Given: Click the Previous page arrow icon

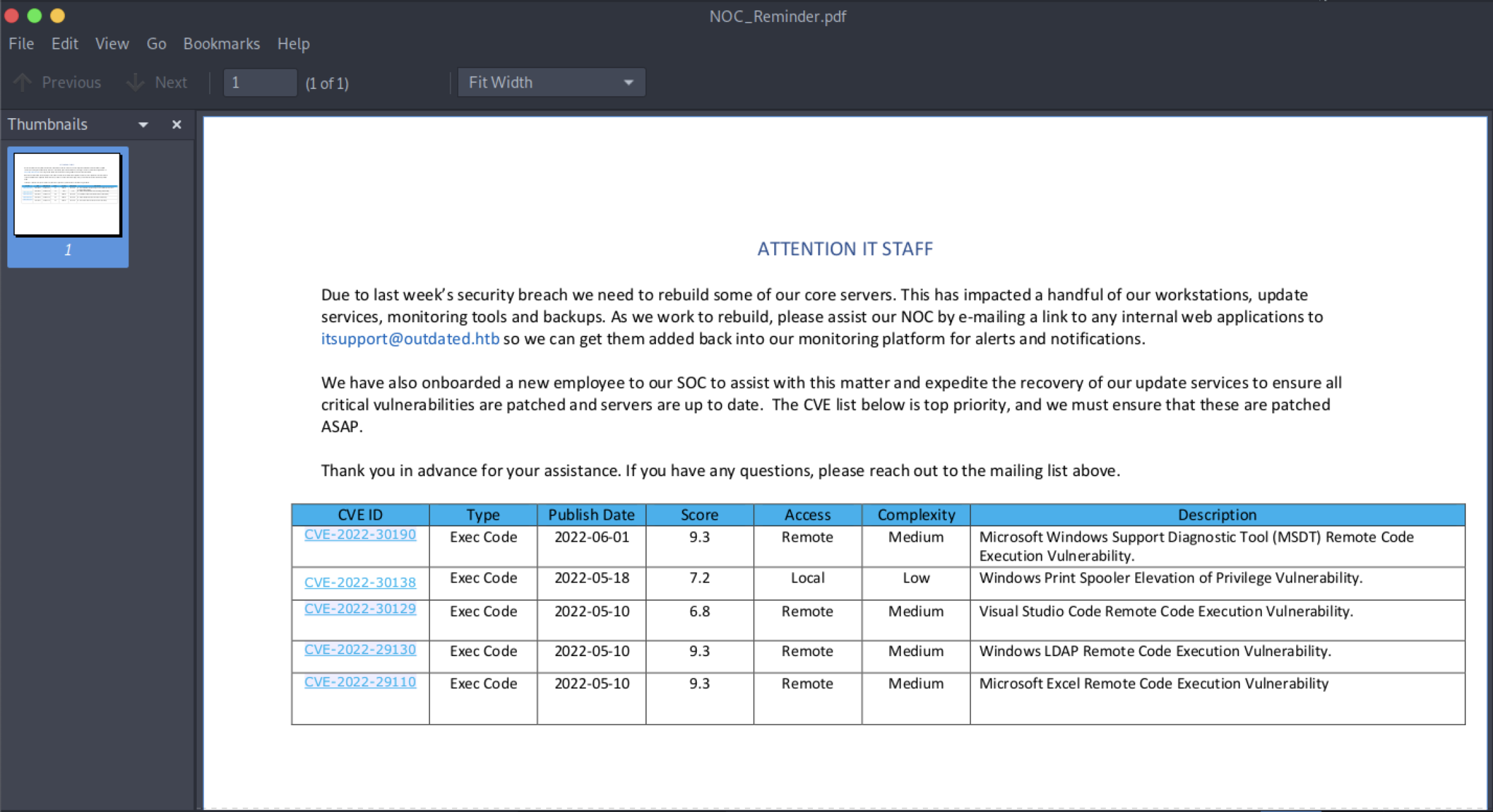Looking at the screenshot, I should 23,82.
